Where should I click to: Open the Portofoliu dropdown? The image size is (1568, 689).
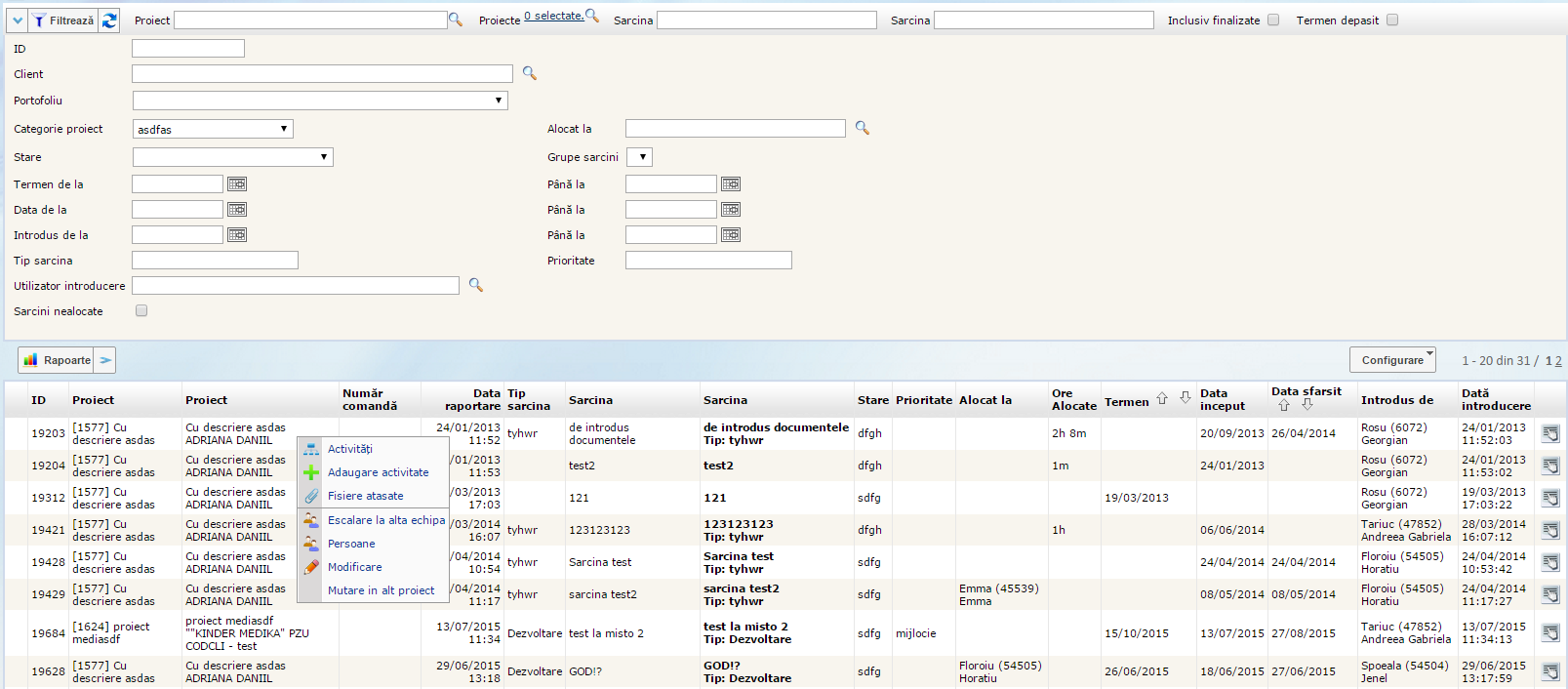click(320, 101)
